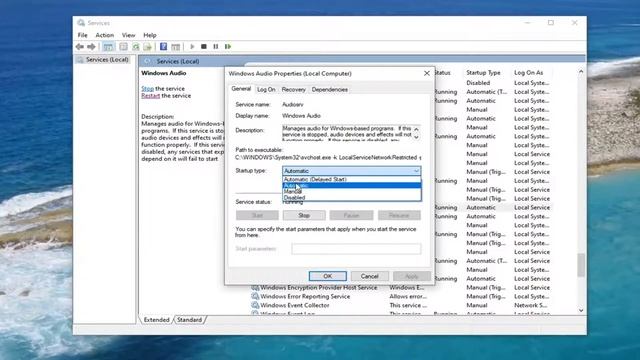Click the Windows Audio heading in the left pane
This screenshot has width=640, height=360.
tap(164, 73)
